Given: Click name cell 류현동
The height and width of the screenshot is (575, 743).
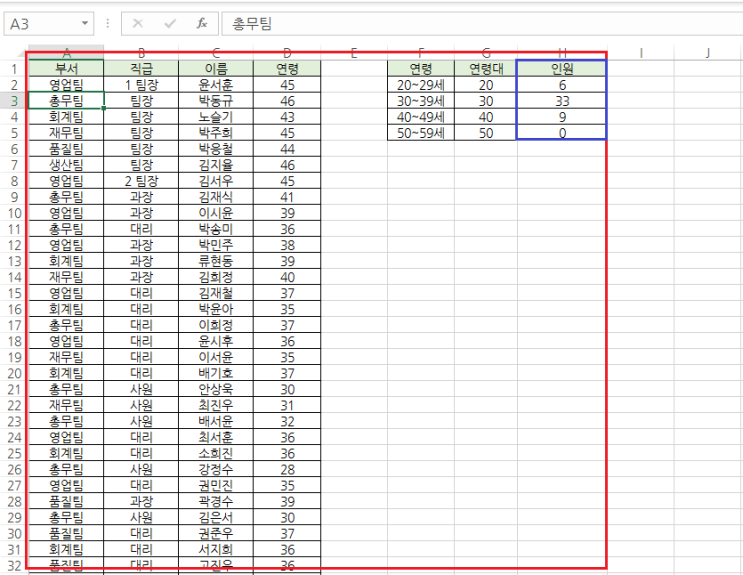Looking at the screenshot, I should click(x=216, y=261).
